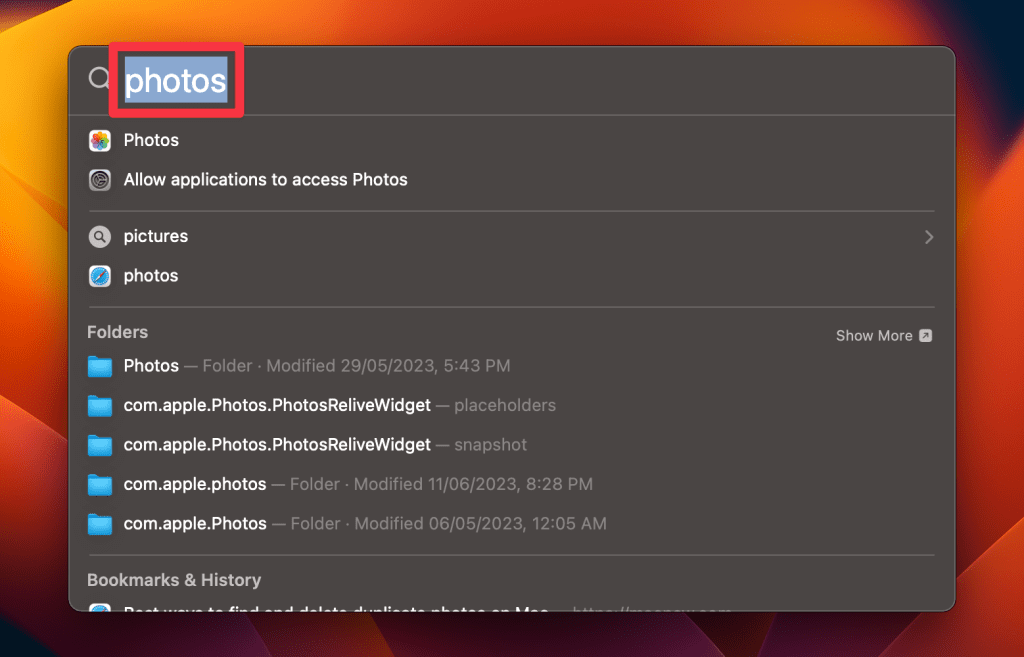Click 'Bookmarks & History' section header

[x=174, y=580]
